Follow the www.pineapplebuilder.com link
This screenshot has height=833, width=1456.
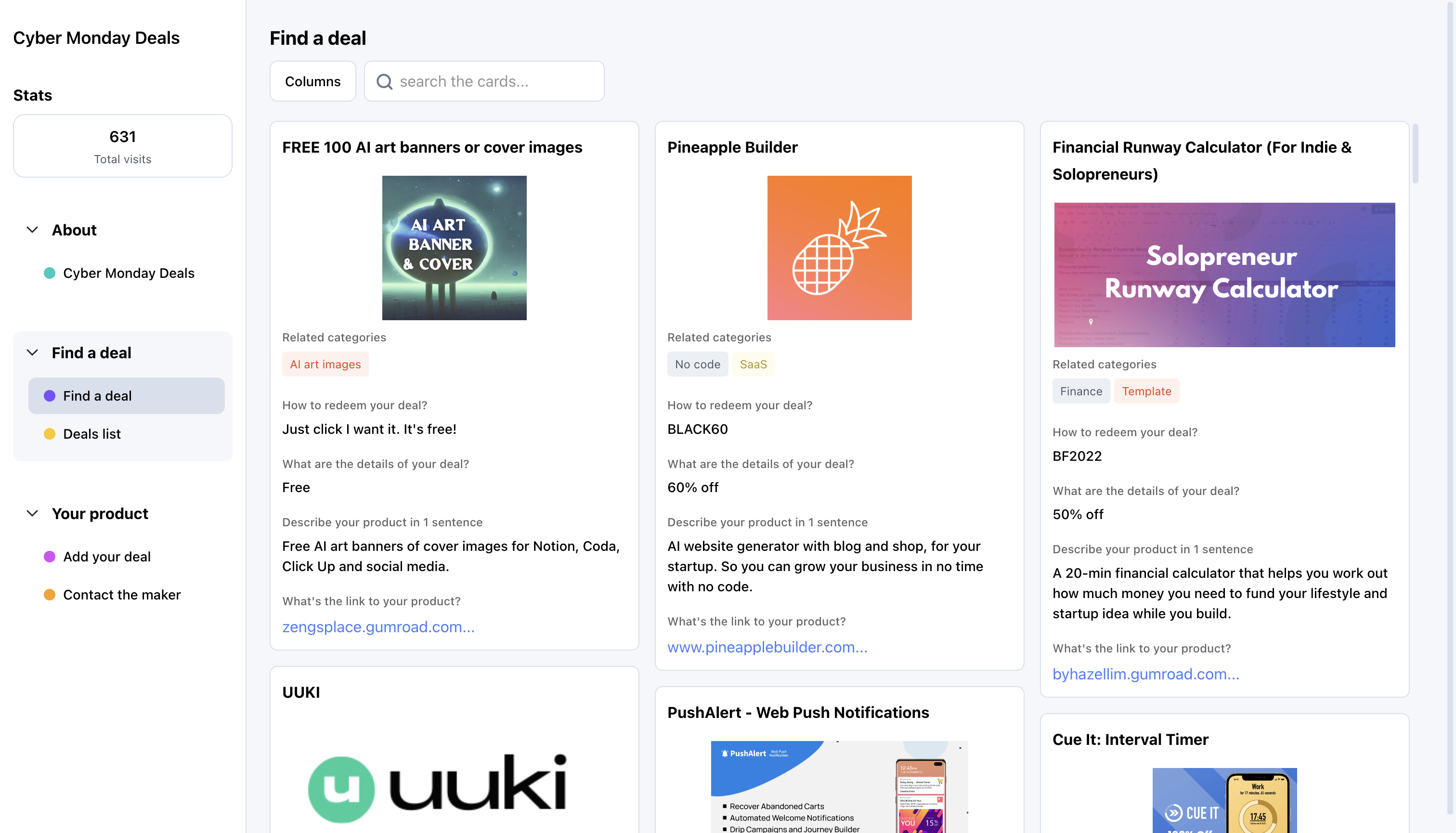point(767,647)
